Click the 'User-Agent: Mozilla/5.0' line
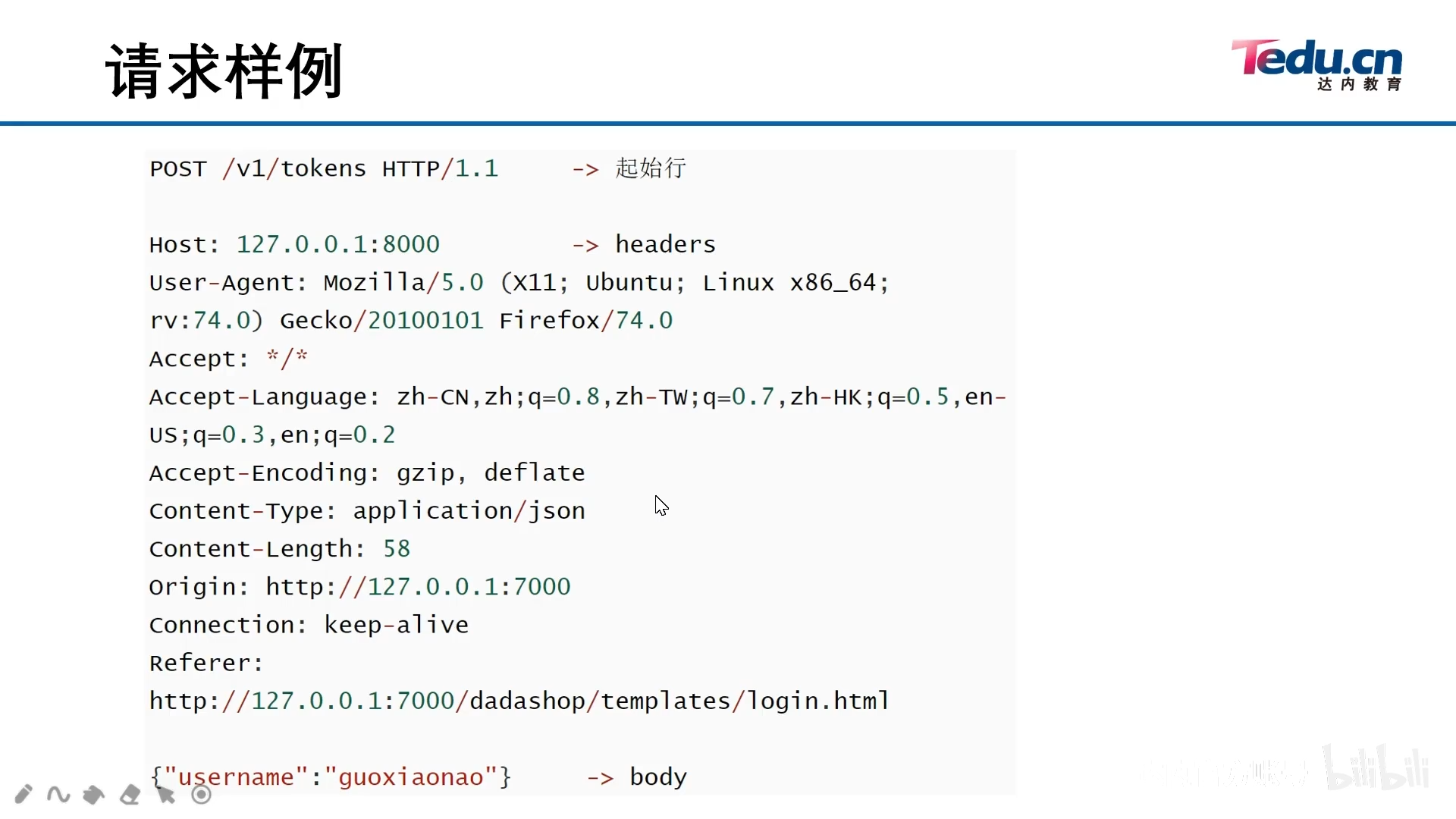This screenshot has height=819, width=1456. click(519, 282)
